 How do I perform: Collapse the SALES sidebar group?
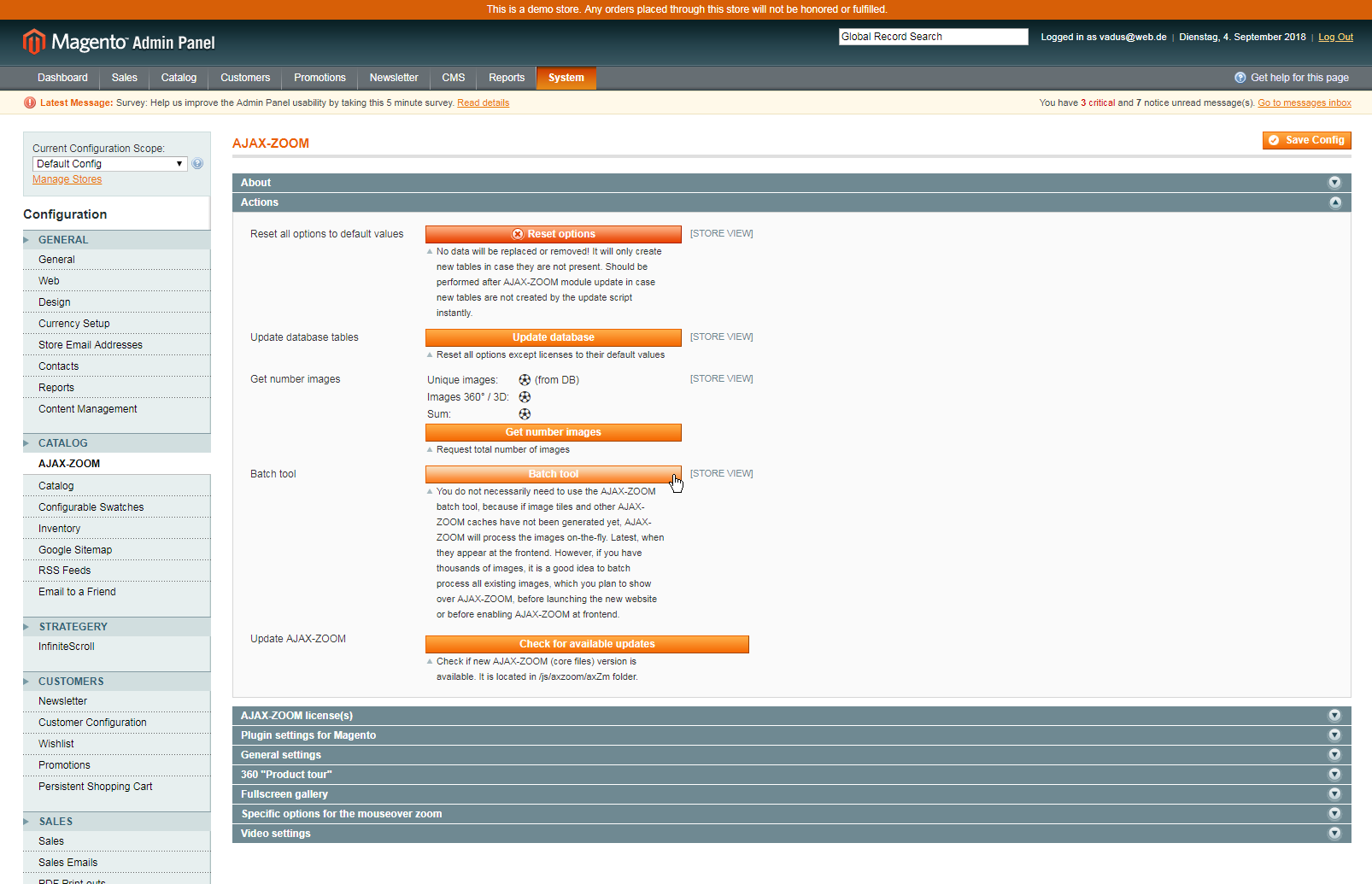(116, 822)
